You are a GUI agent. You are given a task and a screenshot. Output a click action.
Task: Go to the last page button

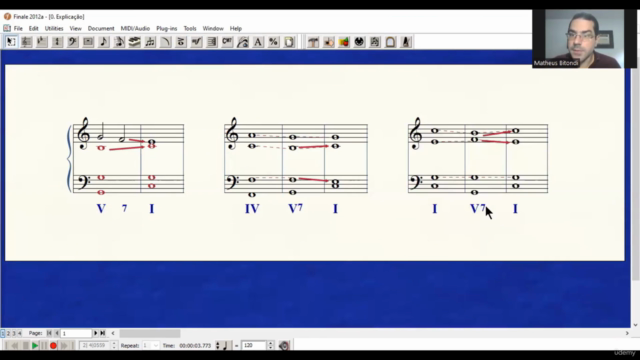(102, 333)
